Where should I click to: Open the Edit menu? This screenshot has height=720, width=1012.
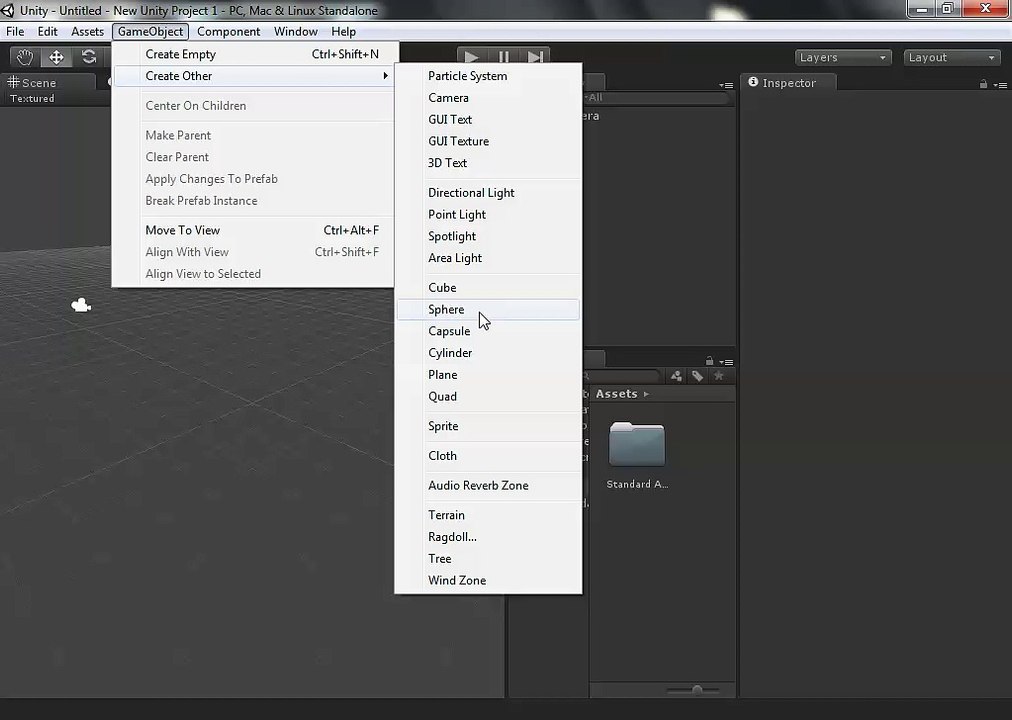pyautogui.click(x=47, y=32)
